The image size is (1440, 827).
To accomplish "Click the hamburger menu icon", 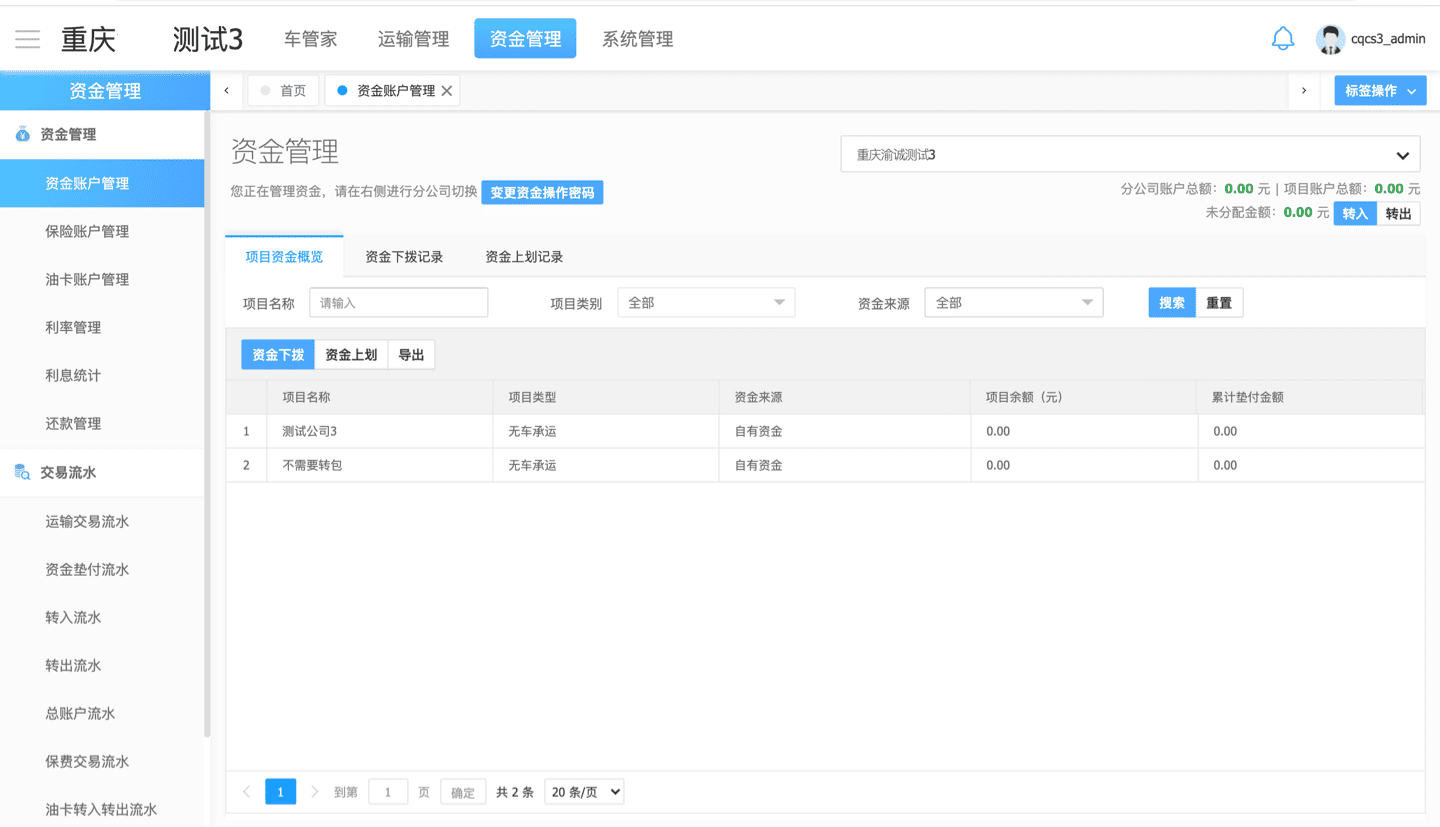I will [x=27, y=39].
